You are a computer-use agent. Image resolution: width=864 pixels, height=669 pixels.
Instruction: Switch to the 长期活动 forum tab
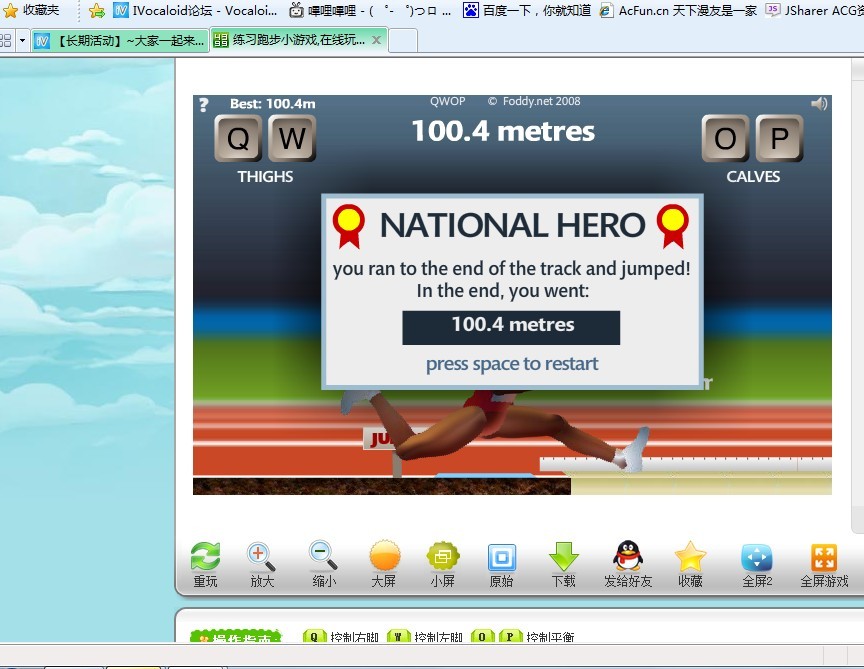tap(120, 40)
